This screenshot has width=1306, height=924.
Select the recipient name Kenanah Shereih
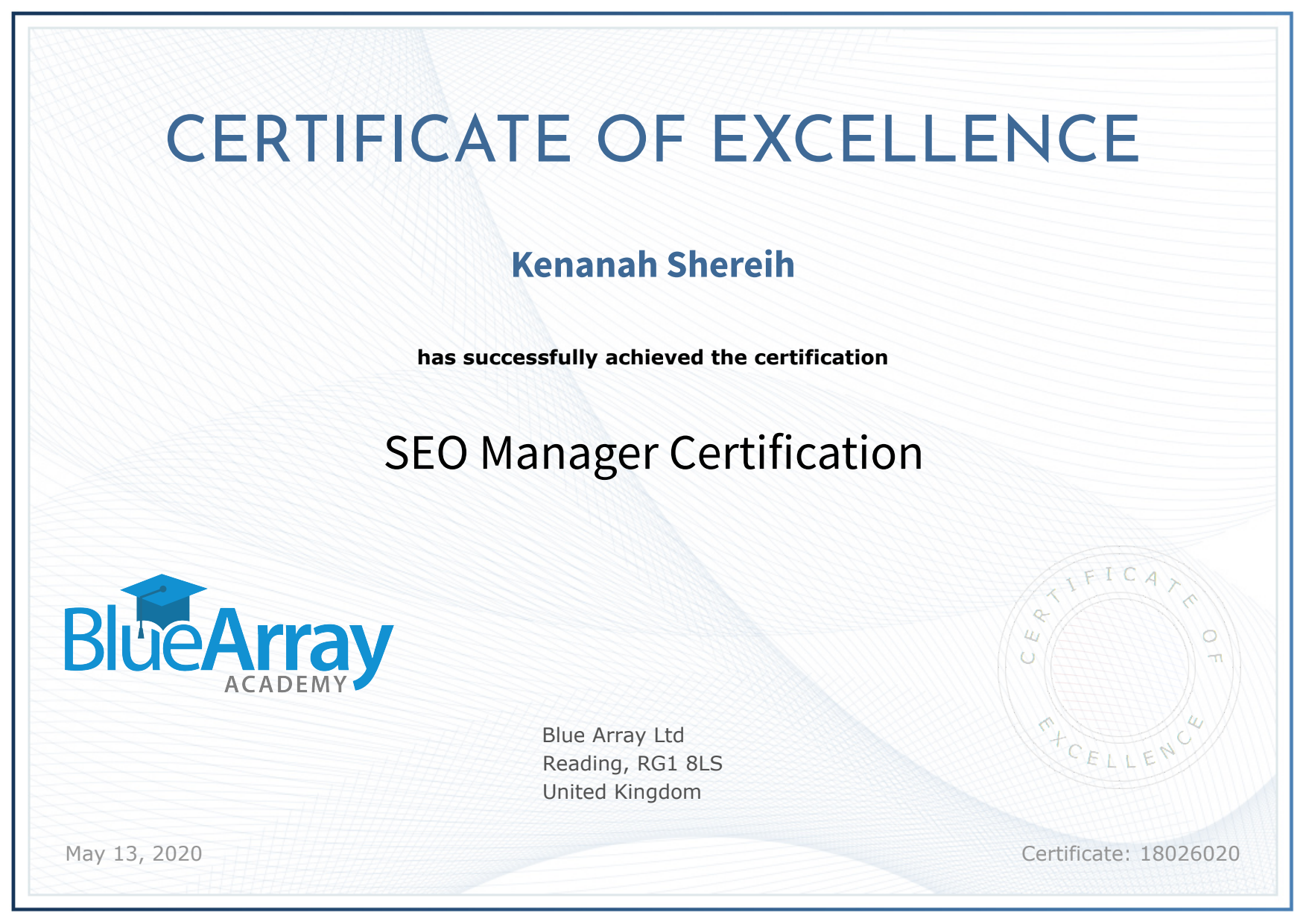653,265
